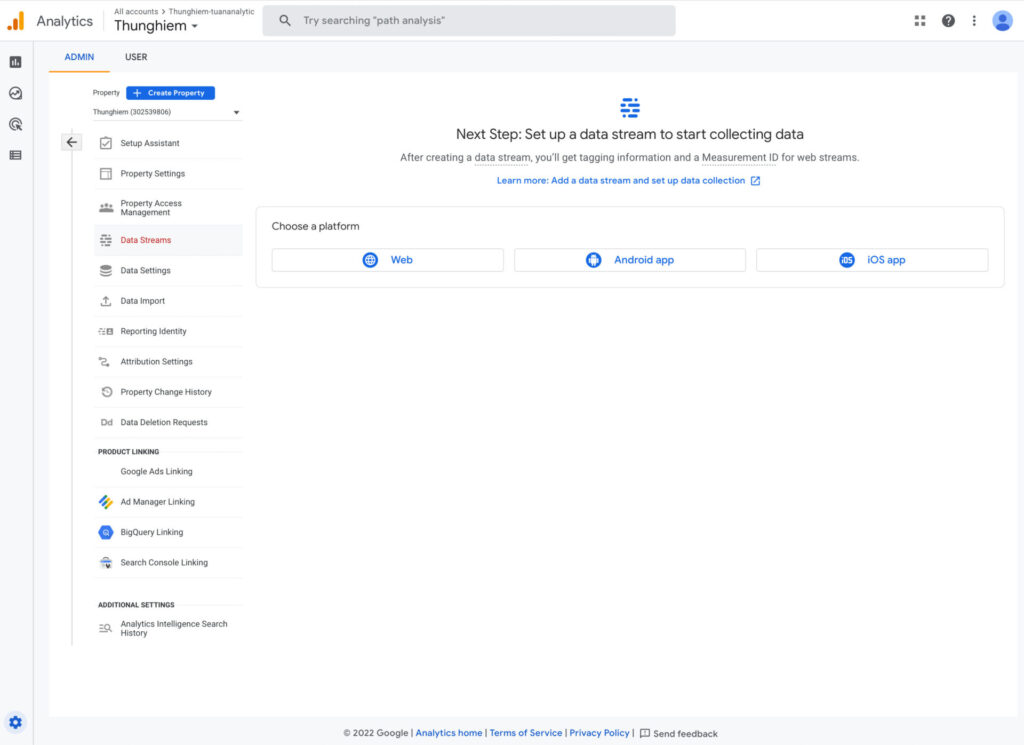Open the Explore icon in left rail

coord(15,93)
